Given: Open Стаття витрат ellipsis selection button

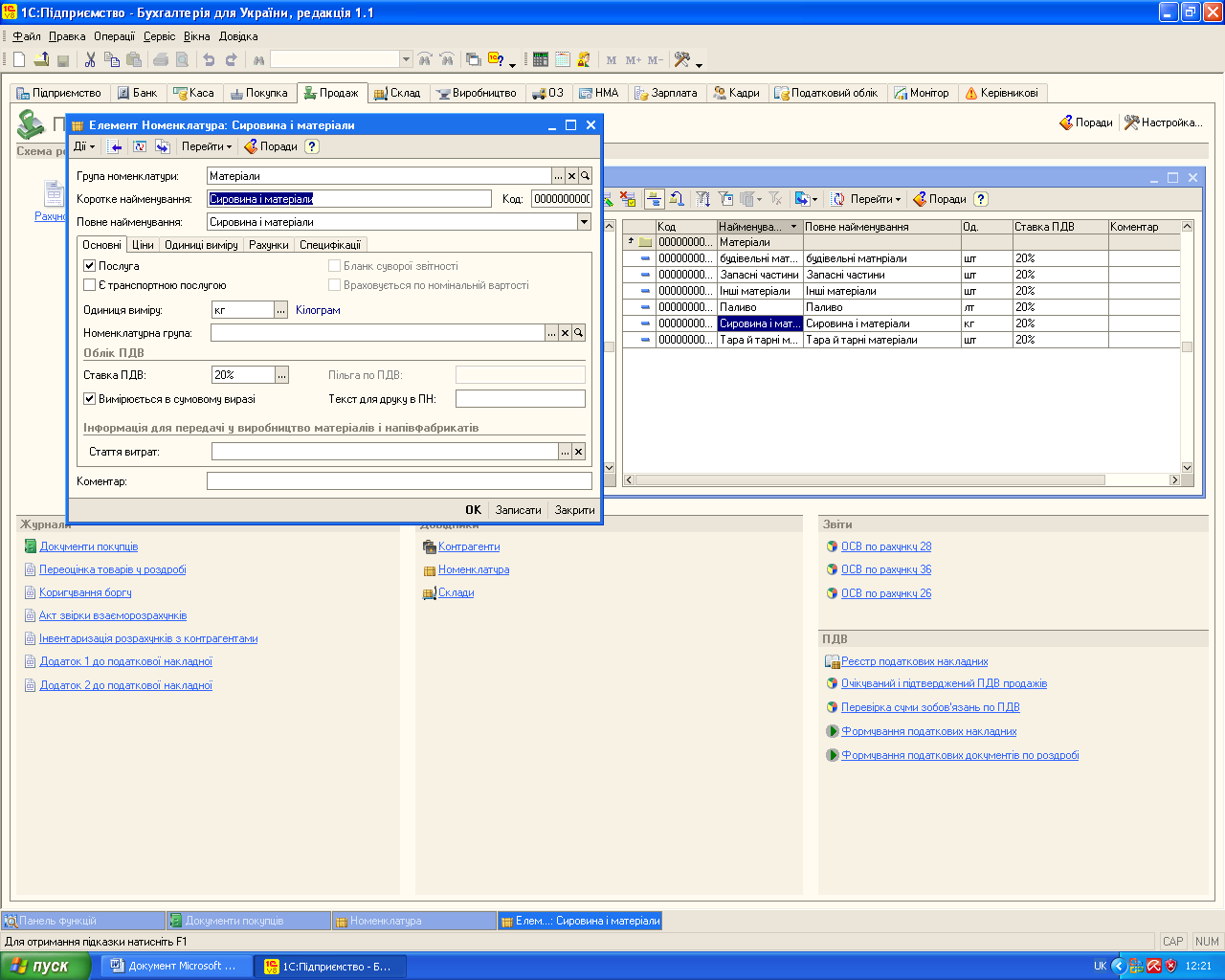Looking at the screenshot, I should (565, 452).
